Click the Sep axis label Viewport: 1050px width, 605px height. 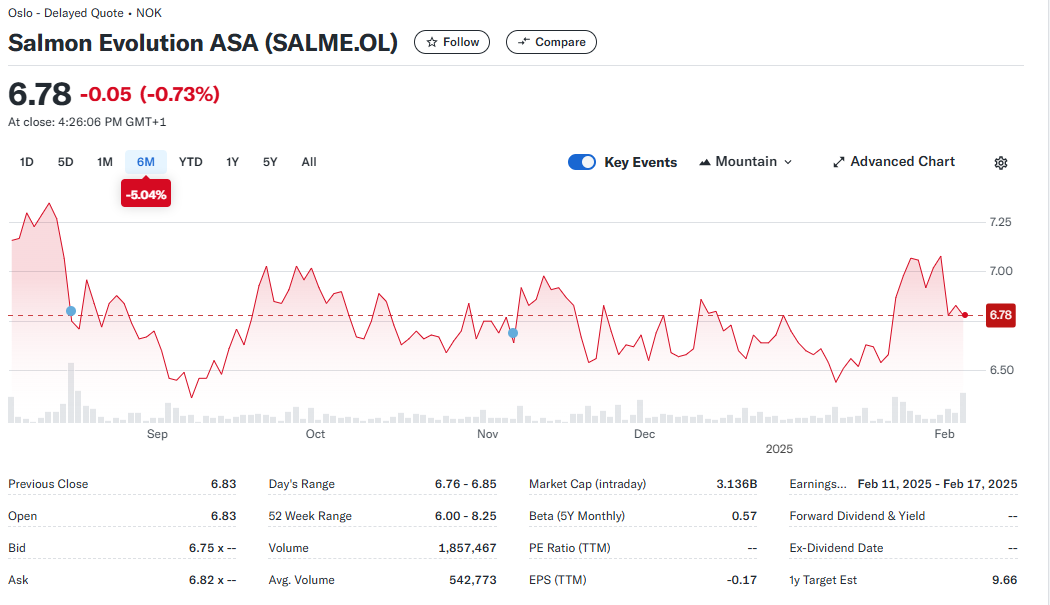point(157,434)
